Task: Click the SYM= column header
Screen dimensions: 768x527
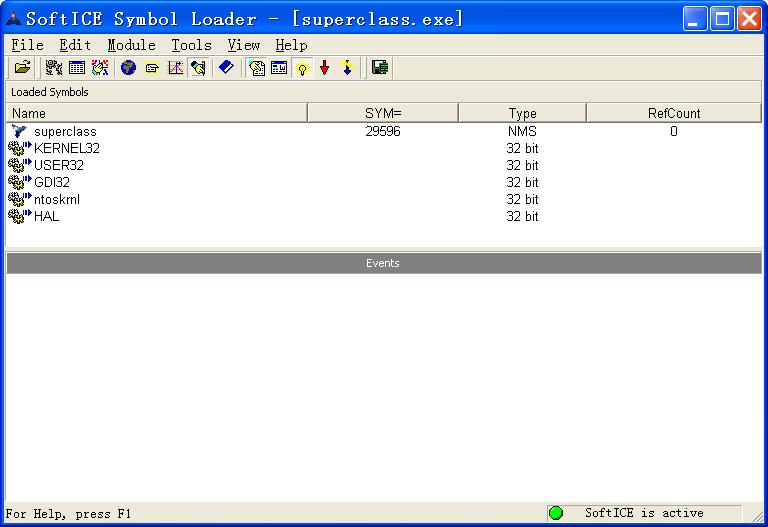Action: click(x=383, y=113)
